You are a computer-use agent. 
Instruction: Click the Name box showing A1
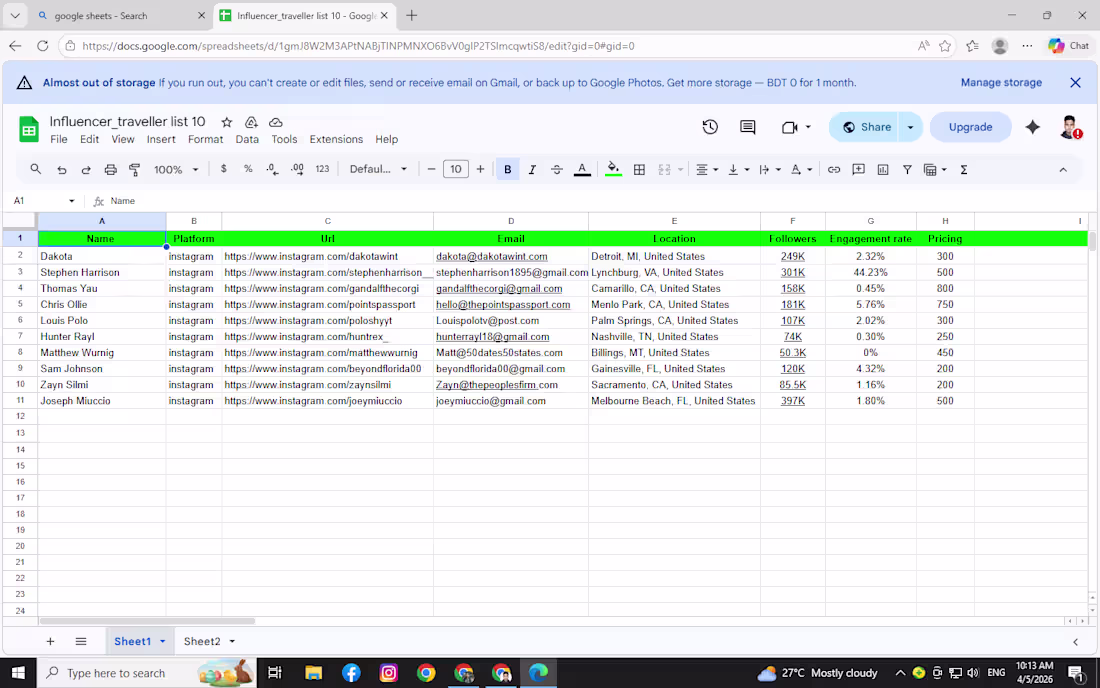coord(43,201)
